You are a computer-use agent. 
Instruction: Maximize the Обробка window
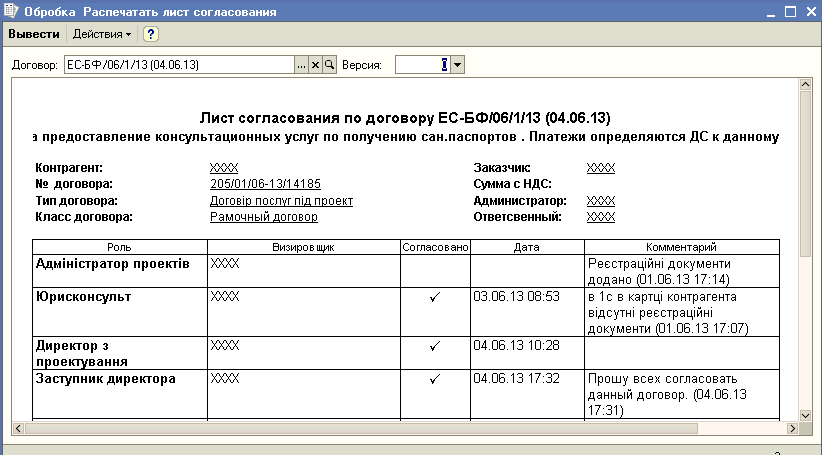click(789, 11)
